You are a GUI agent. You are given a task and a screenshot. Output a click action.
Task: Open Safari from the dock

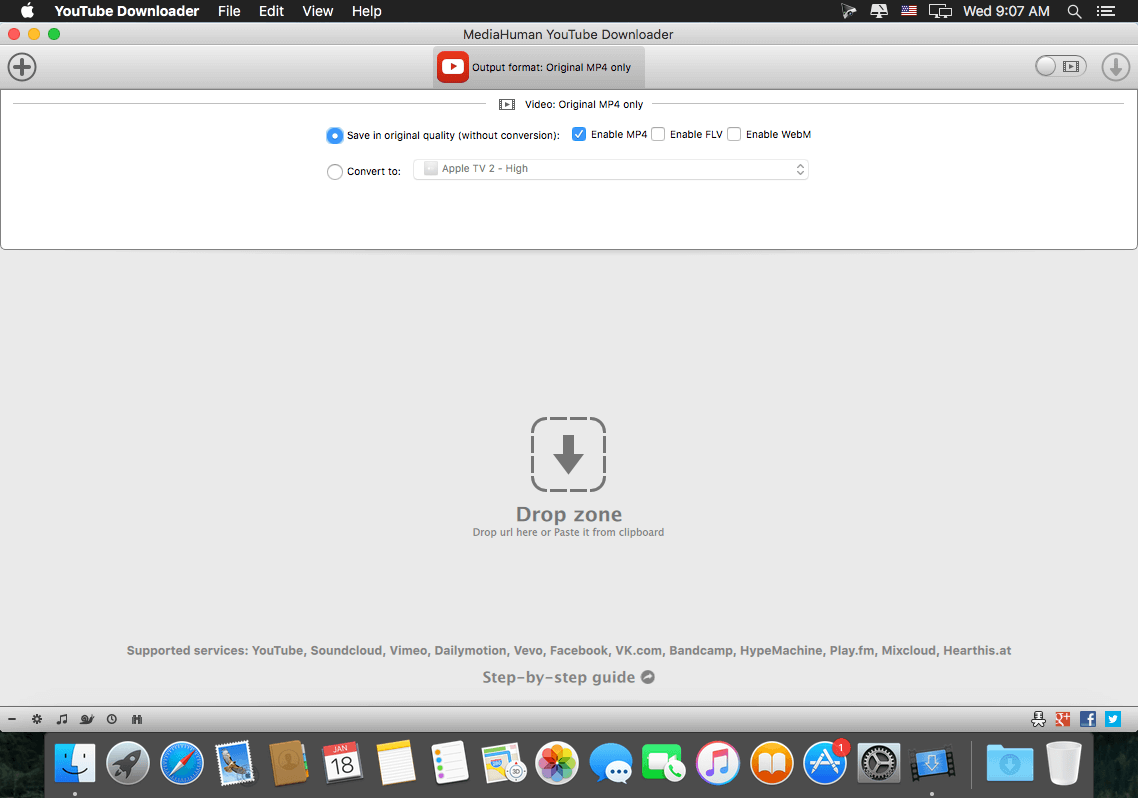[181, 763]
